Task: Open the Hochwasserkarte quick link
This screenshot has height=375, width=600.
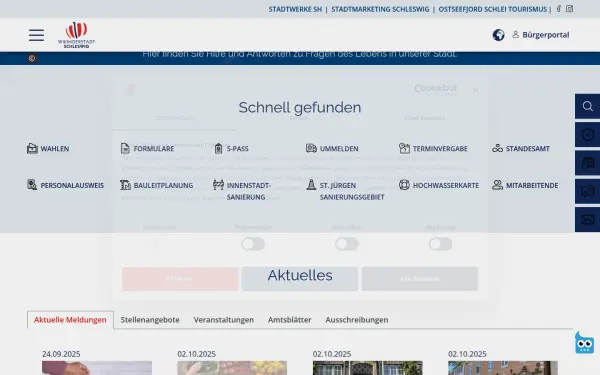Action: pyautogui.click(x=439, y=185)
